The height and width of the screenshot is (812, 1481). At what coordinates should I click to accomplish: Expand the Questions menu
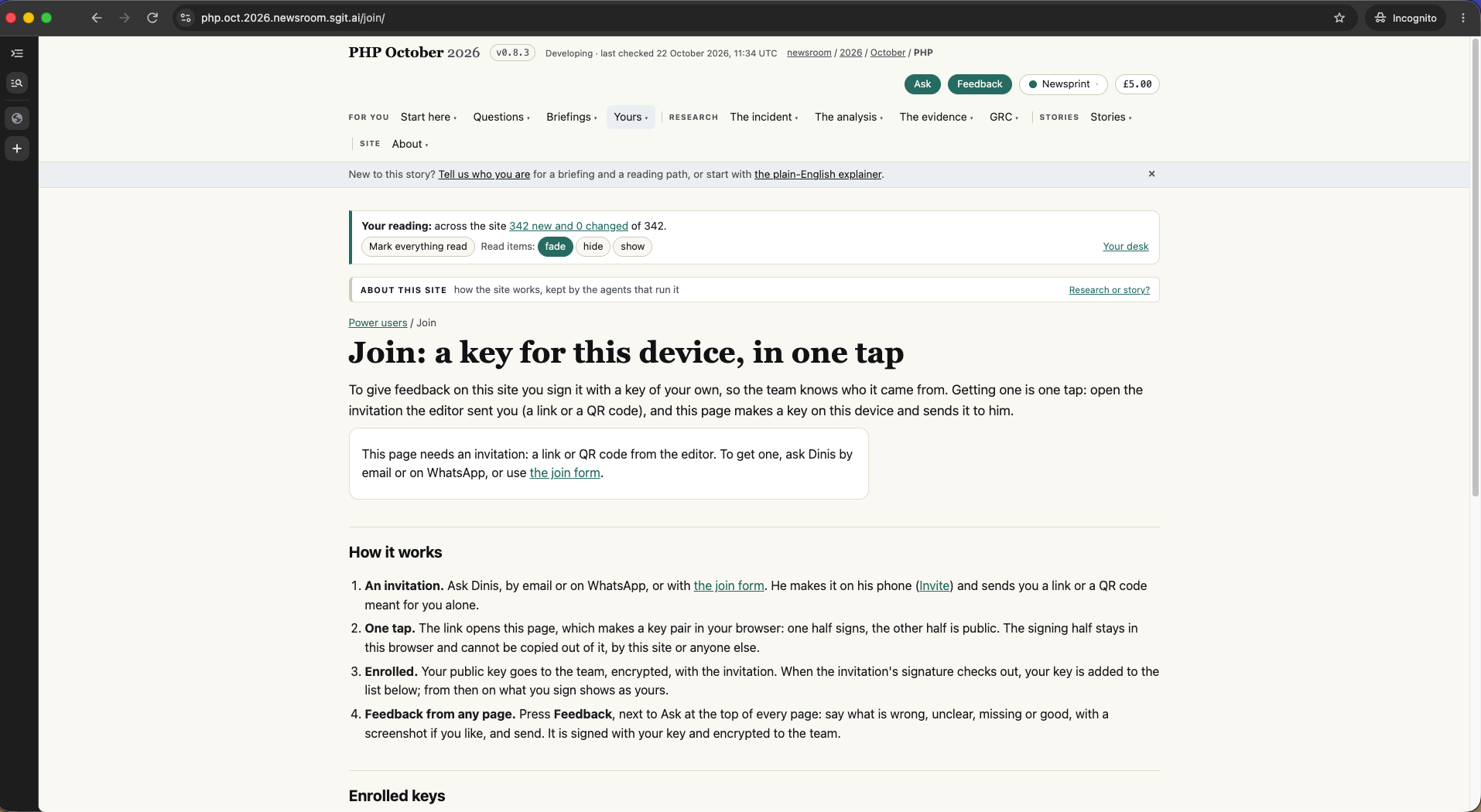501,117
